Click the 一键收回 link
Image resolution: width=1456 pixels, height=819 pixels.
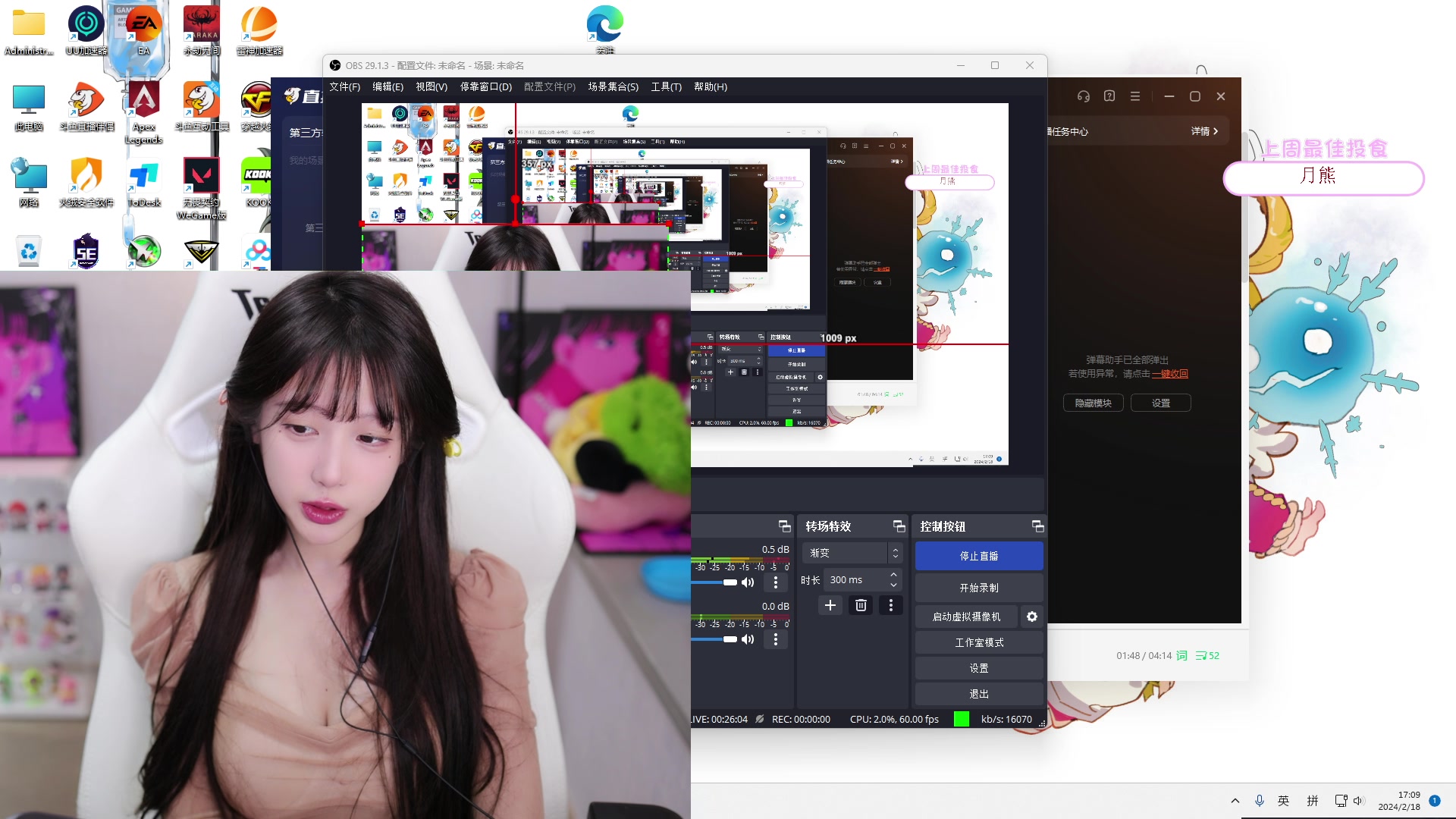(1170, 373)
